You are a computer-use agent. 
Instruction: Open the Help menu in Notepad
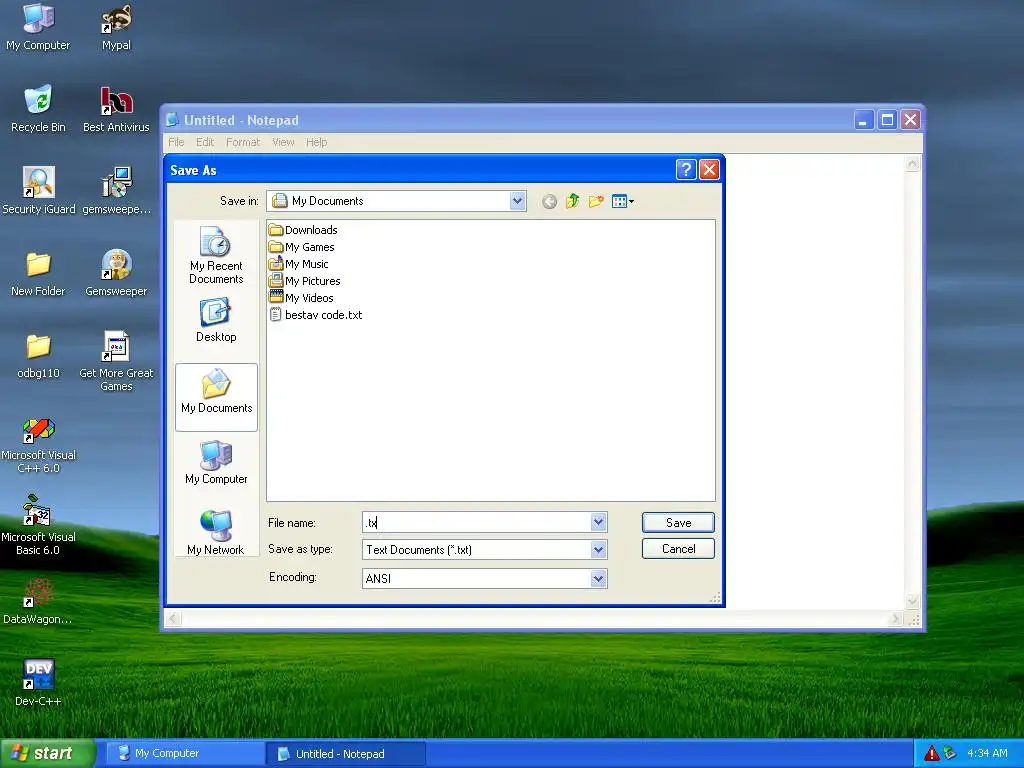[x=317, y=142]
